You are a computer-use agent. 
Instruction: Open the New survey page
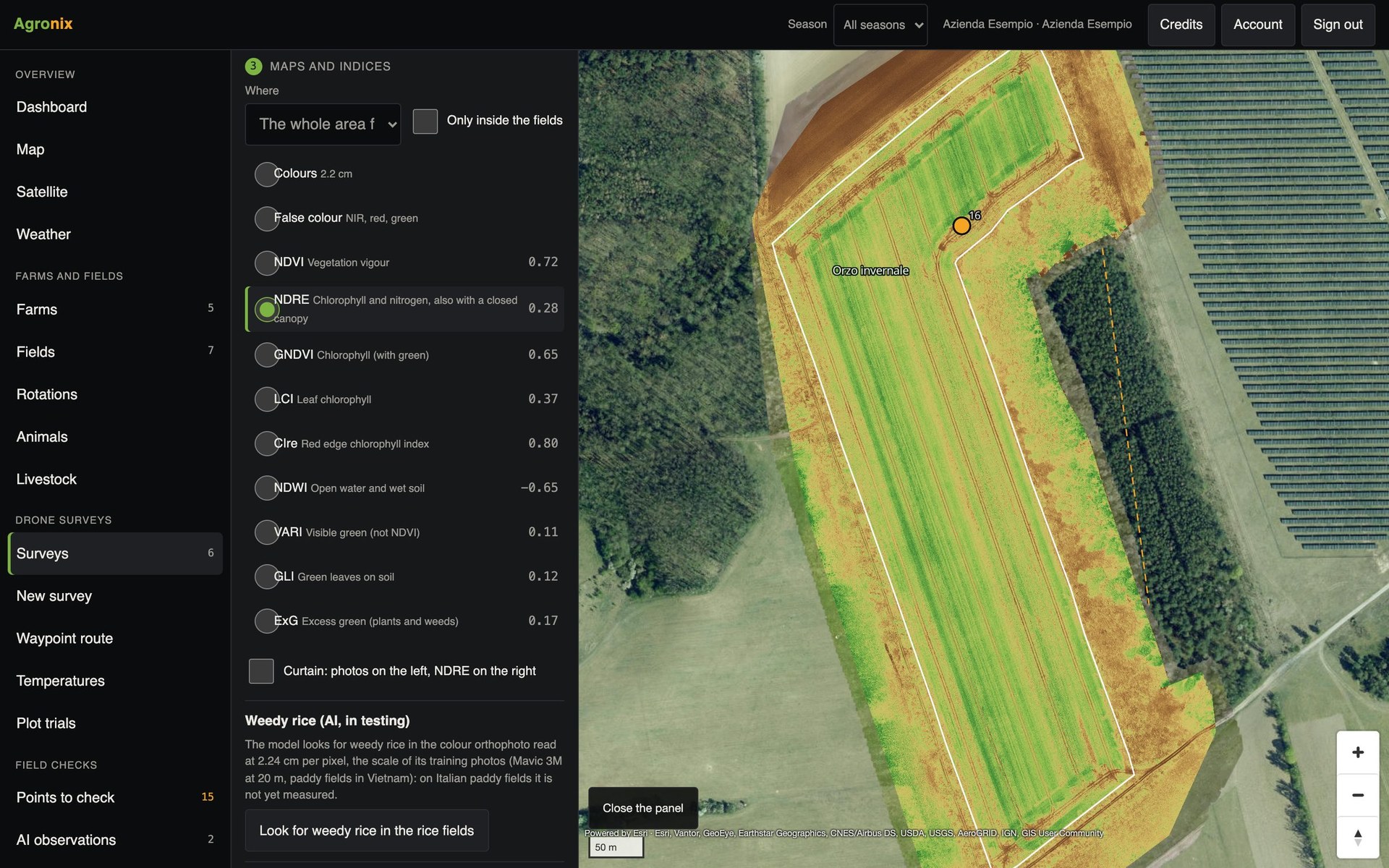(x=115, y=596)
